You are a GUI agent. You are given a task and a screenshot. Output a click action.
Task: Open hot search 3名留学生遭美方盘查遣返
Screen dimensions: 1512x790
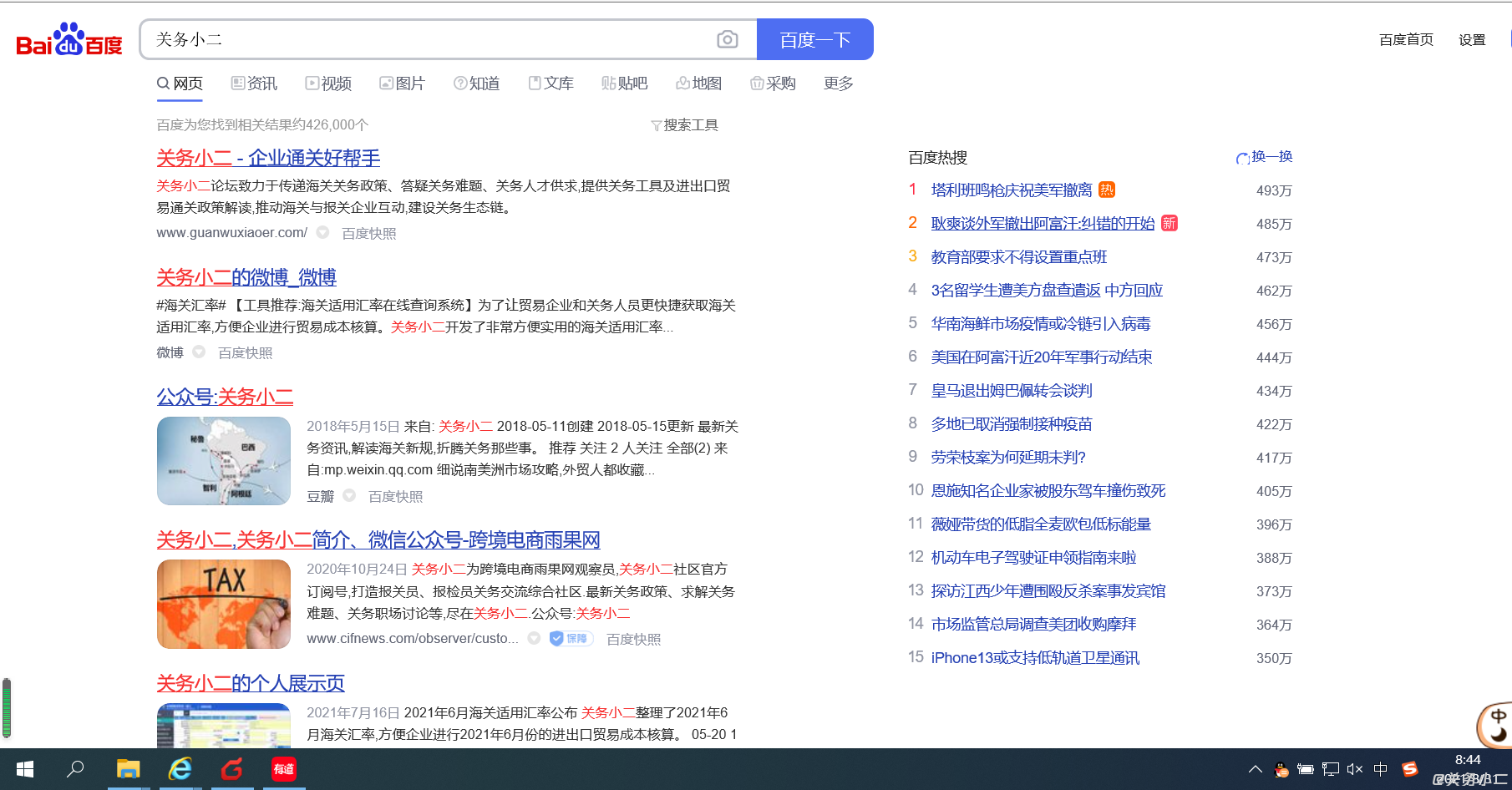(1048, 291)
